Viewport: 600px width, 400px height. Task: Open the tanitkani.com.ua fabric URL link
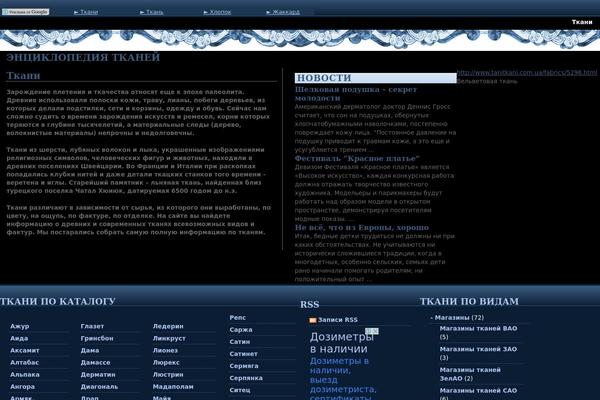527,72
